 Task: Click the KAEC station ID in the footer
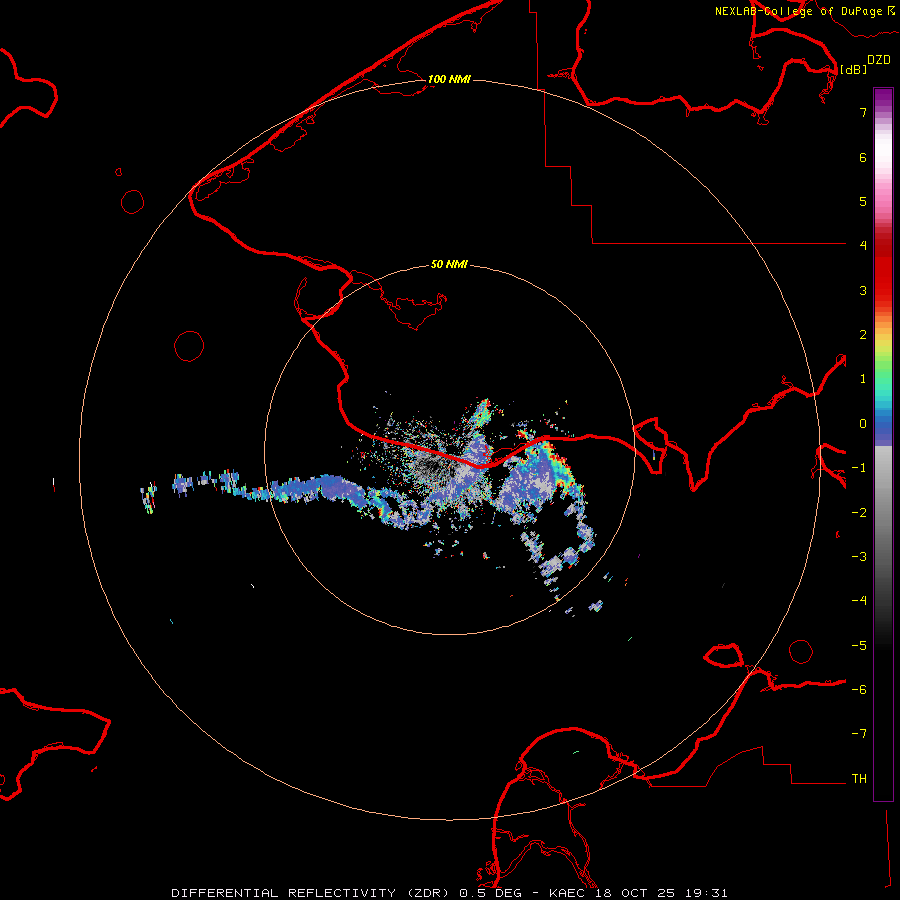569,893
